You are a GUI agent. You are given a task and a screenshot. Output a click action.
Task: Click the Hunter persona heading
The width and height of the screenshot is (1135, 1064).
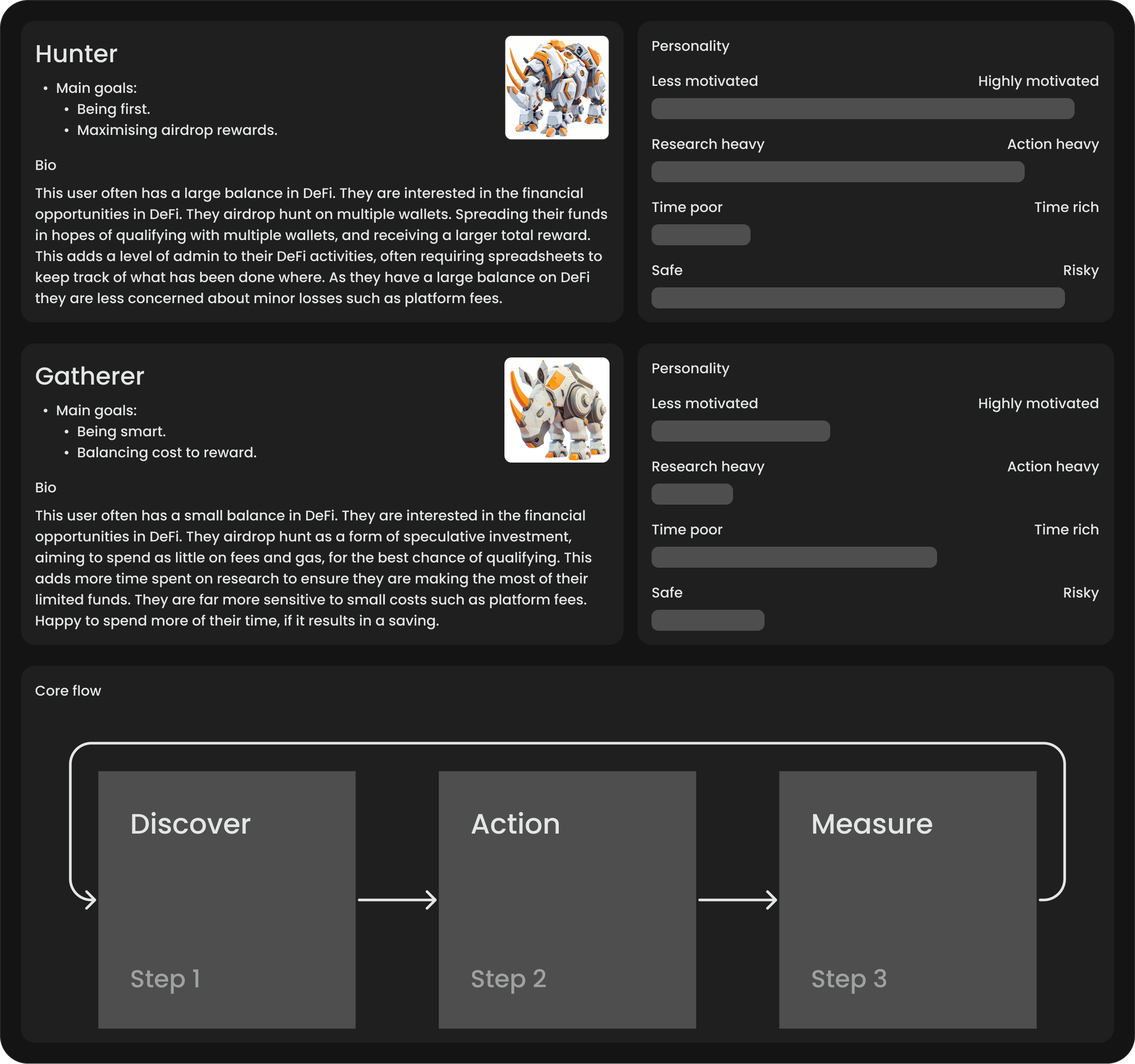[x=76, y=54]
